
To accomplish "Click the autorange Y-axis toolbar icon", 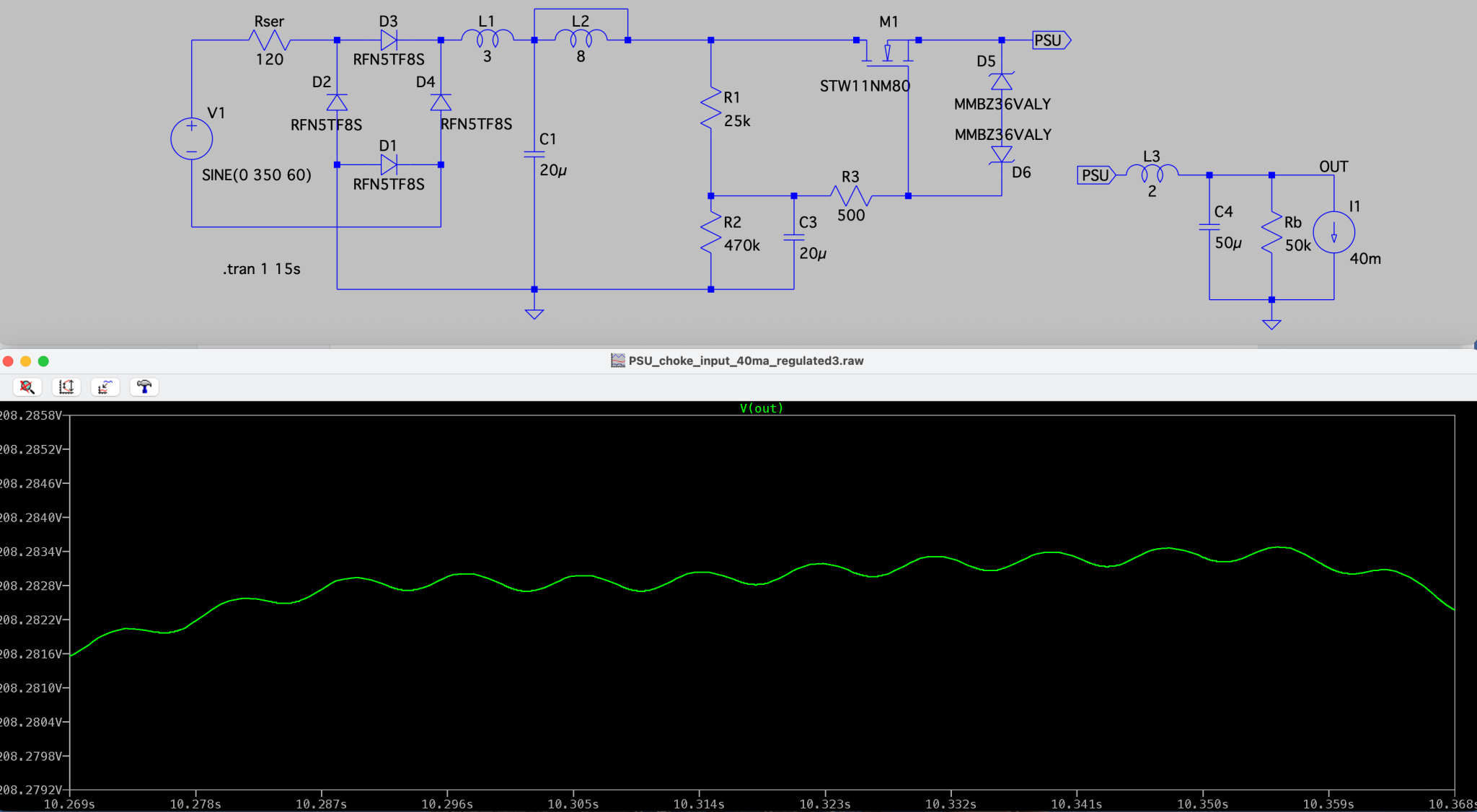I will [66, 387].
